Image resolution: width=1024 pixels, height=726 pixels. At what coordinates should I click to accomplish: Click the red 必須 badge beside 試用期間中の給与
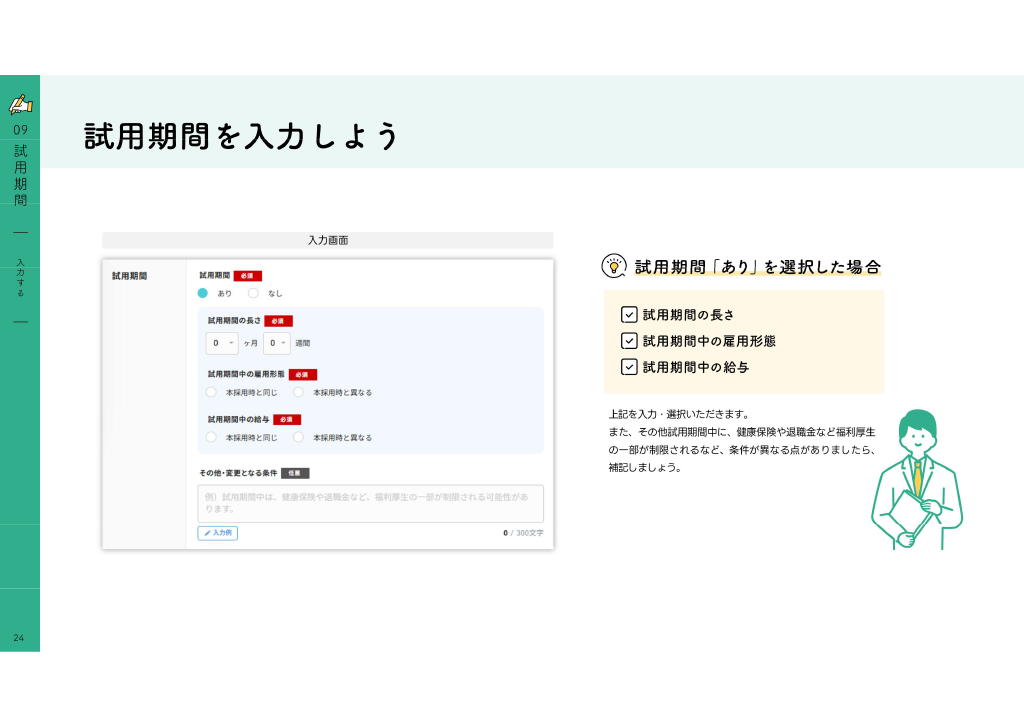pyautogui.click(x=287, y=420)
